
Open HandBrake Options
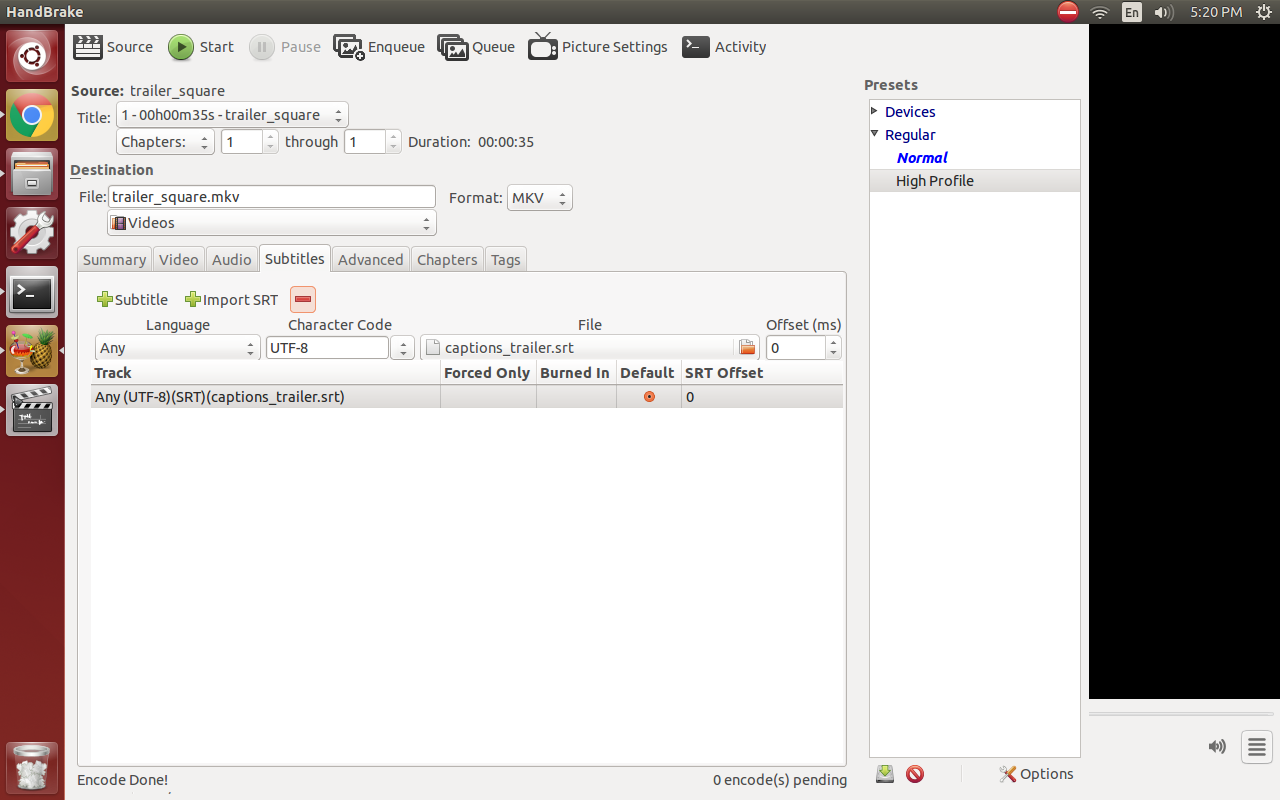pyautogui.click(x=1036, y=773)
